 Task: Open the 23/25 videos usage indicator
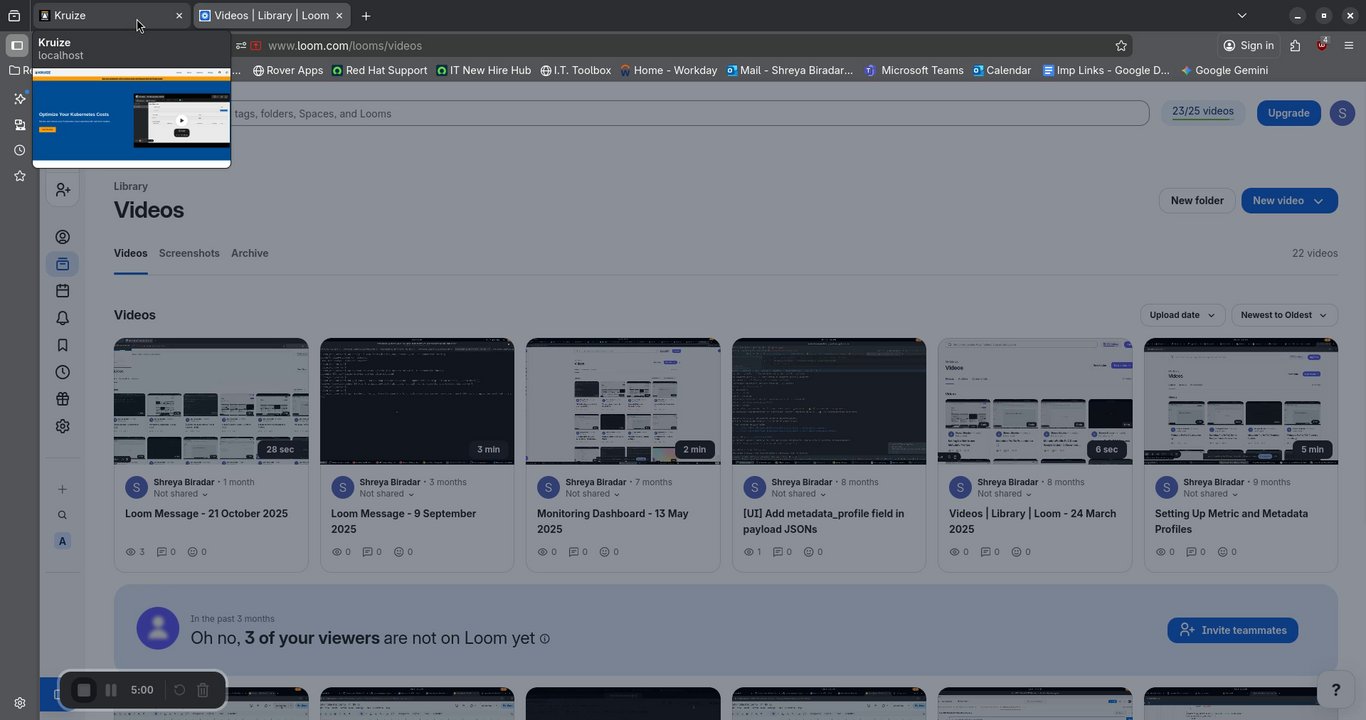1203,112
